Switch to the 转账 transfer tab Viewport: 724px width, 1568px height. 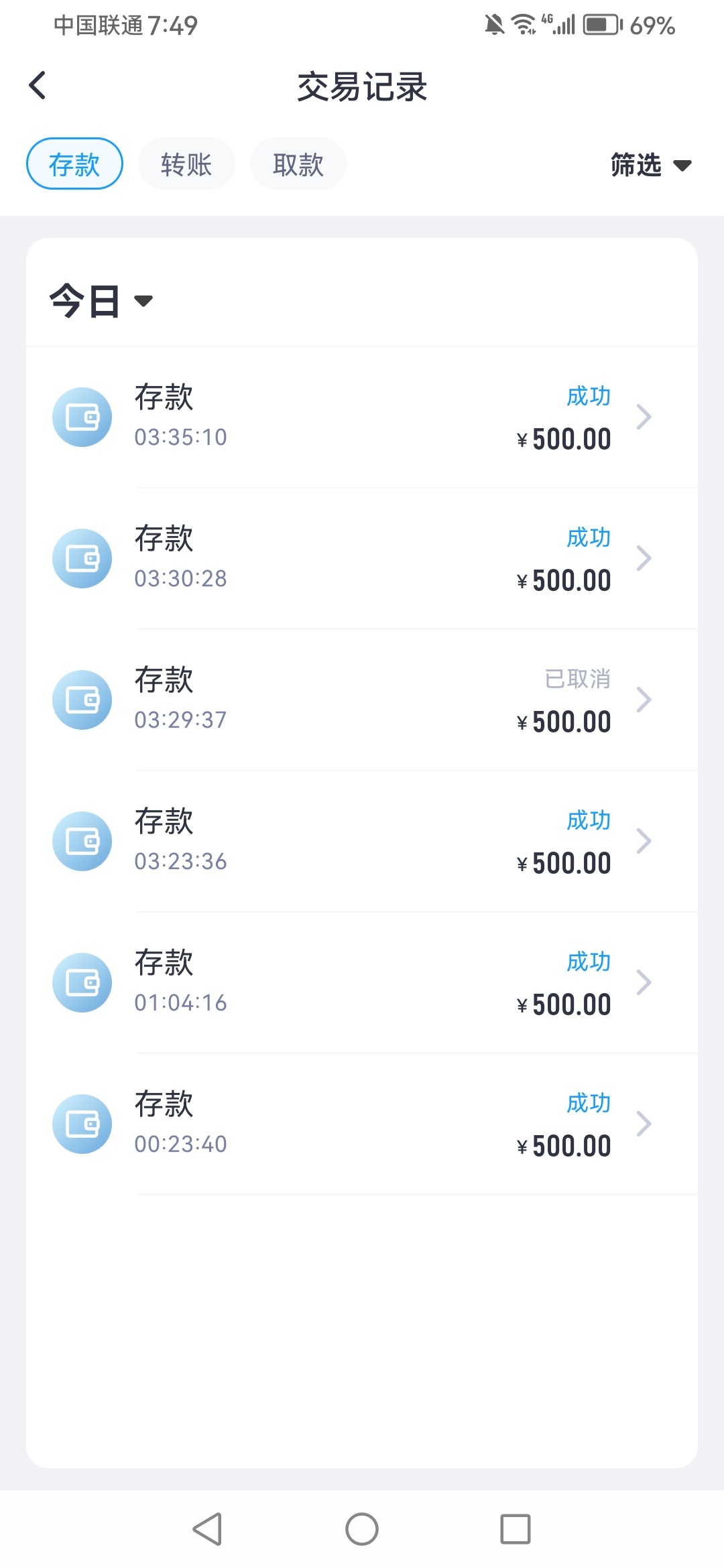pyautogui.click(x=186, y=164)
